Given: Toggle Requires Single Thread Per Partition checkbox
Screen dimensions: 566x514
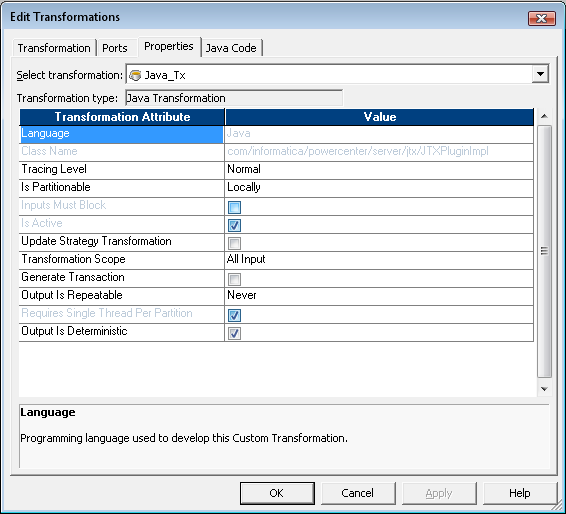Looking at the screenshot, I should 234,315.
